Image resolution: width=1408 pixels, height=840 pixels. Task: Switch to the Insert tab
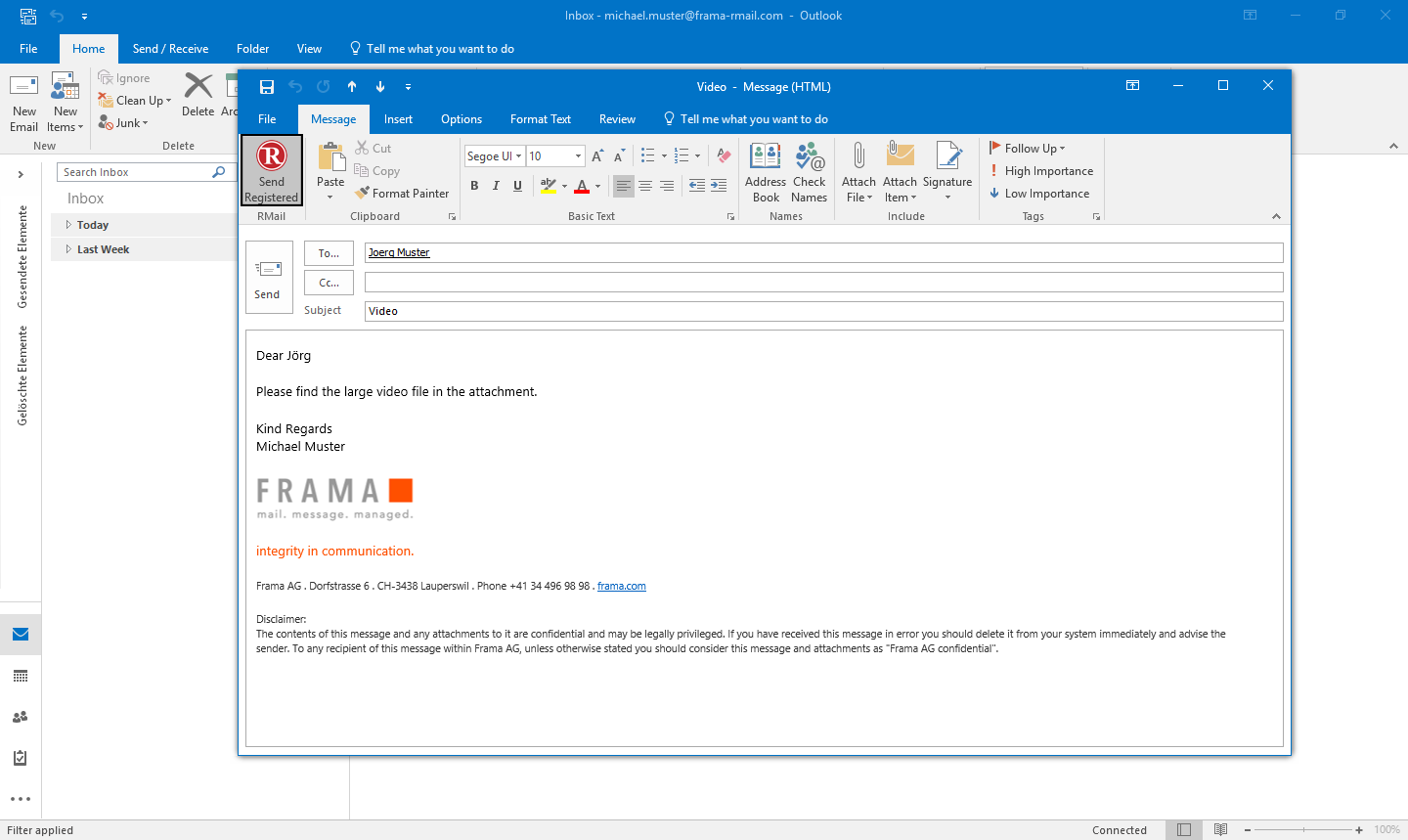(398, 119)
